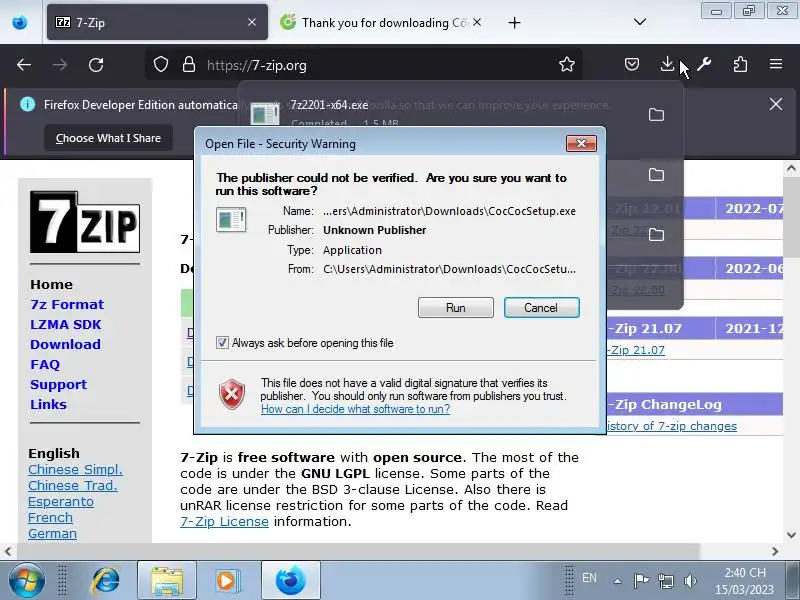The image size is (800, 600).
Task: Show 7z2201-x64.exe in folder
Action: [x=656, y=114]
